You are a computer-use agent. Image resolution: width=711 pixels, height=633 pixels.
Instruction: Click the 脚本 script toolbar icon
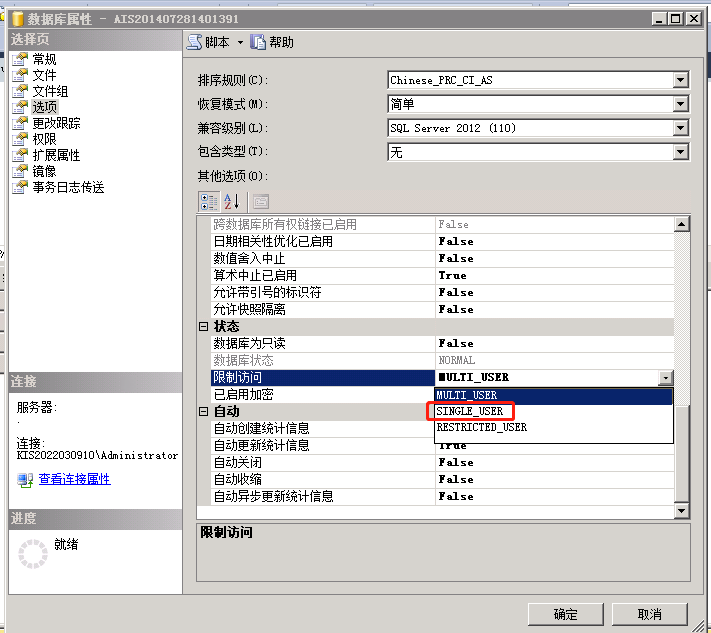coord(195,42)
